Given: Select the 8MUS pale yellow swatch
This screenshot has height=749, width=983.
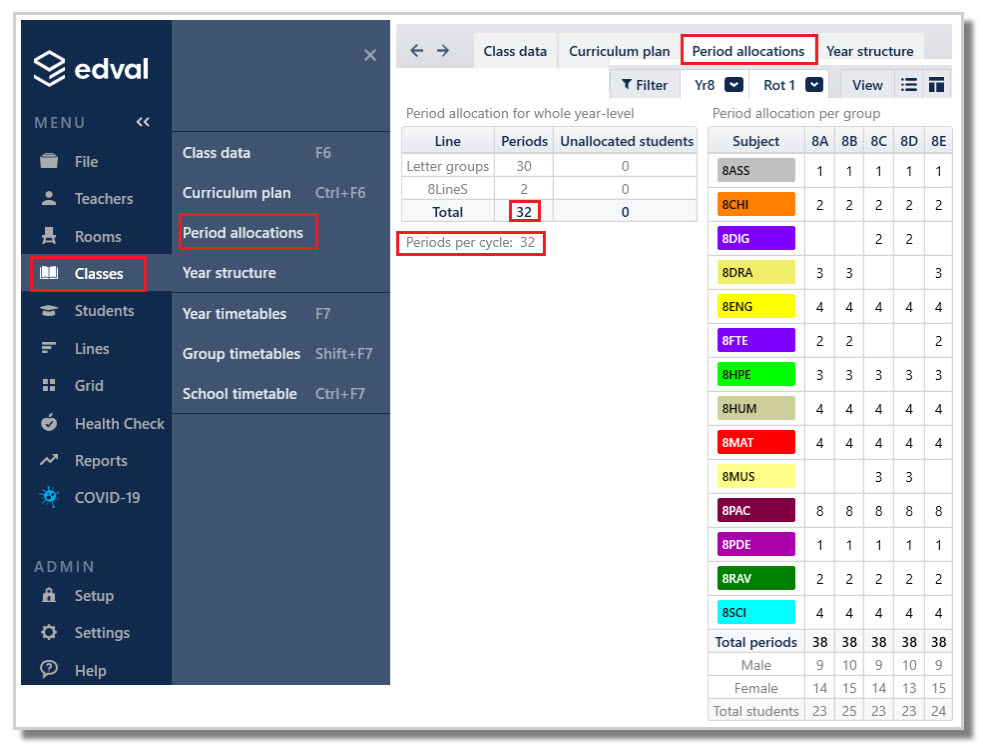Looking at the screenshot, I should click(x=755, y=476).
